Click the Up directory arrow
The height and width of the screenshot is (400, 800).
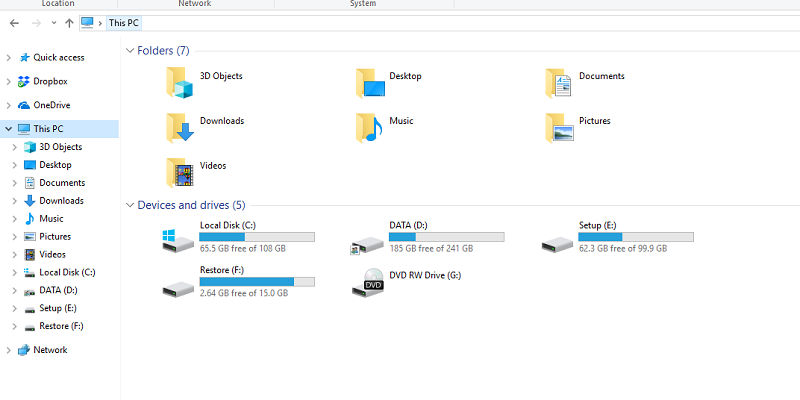(68, 22)
